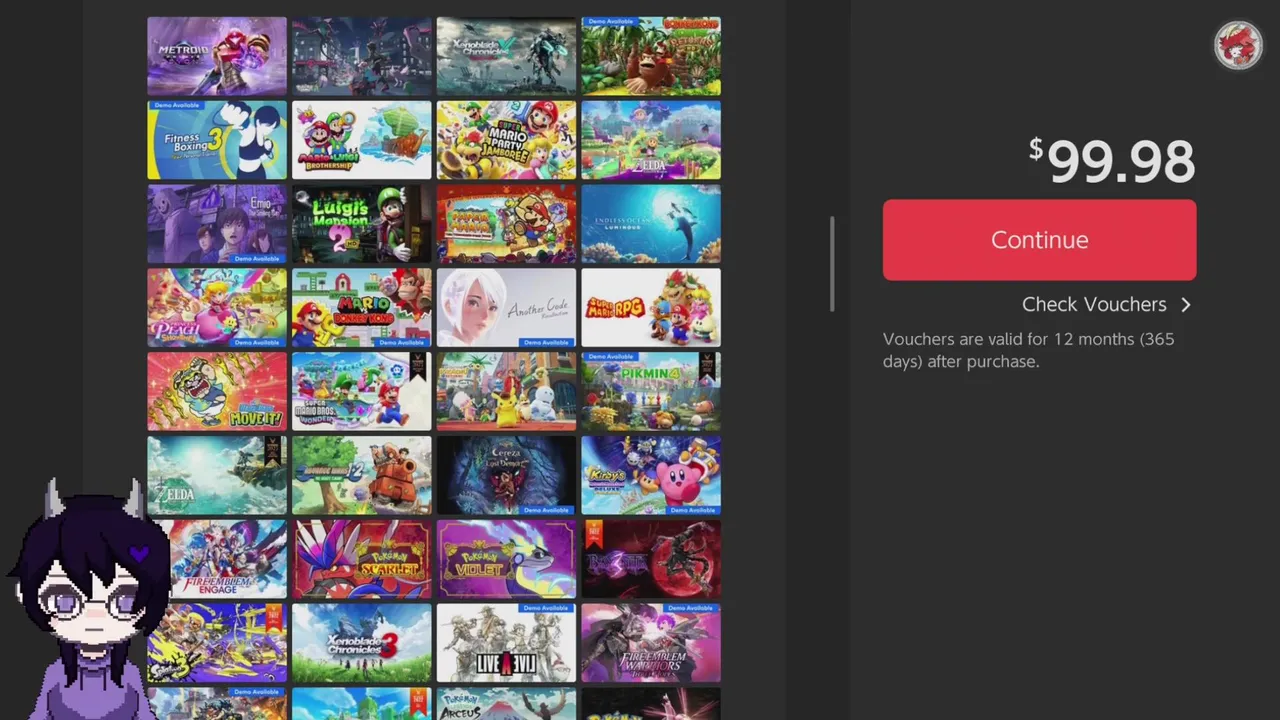Select the Pokémon Violet thumbnail
The image size is (1280, 720).
click(x=506, y=559)
